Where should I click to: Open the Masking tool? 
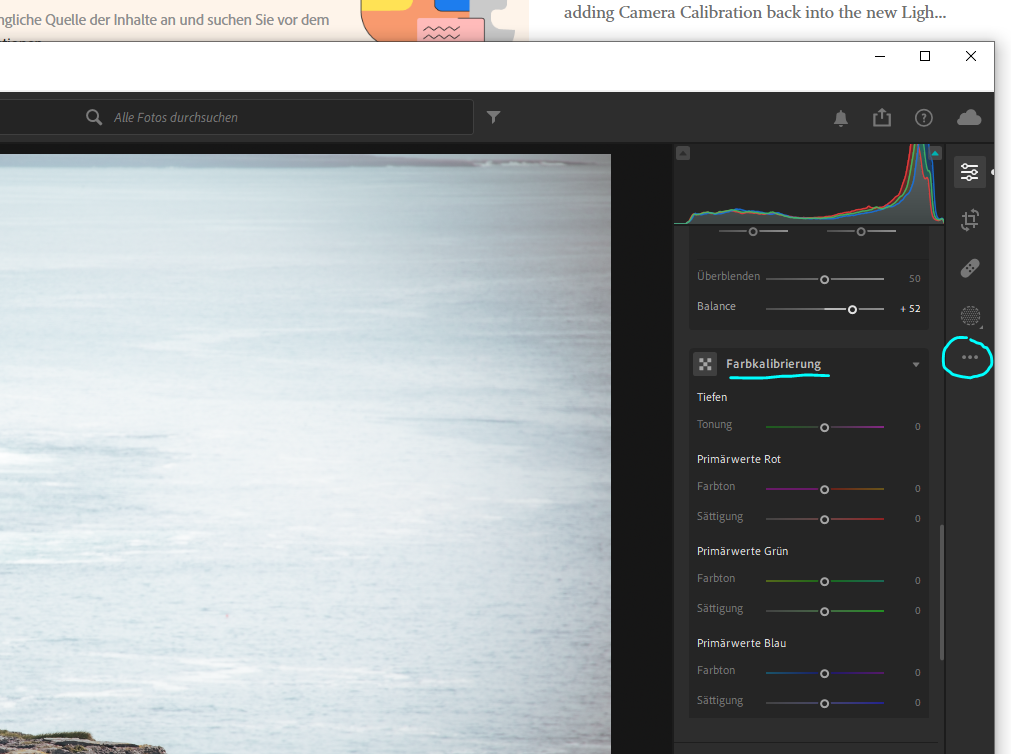(x=967, y=316)
